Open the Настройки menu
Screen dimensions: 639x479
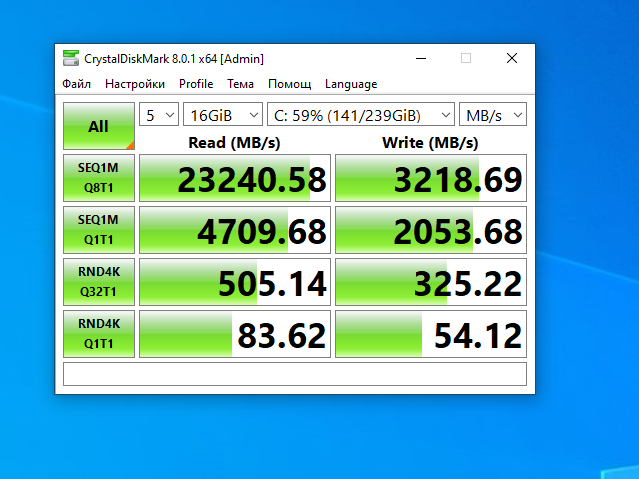pyautogui.click(x=135, y=84)
